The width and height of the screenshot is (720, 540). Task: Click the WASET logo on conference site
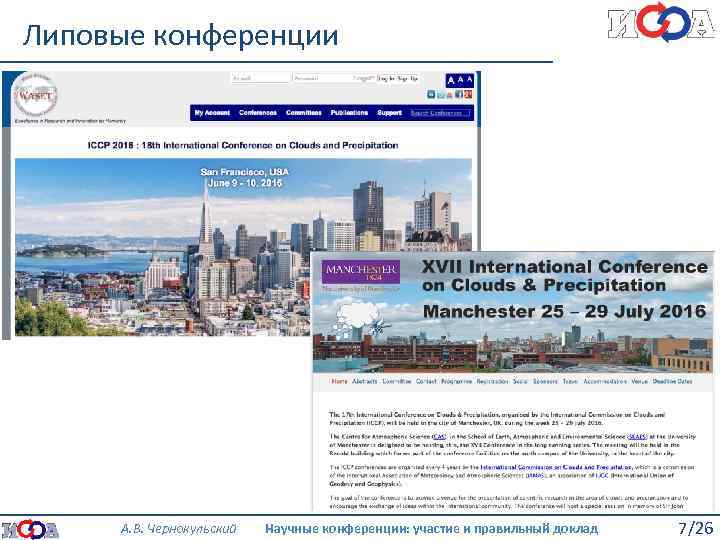(x=35, y=96)
